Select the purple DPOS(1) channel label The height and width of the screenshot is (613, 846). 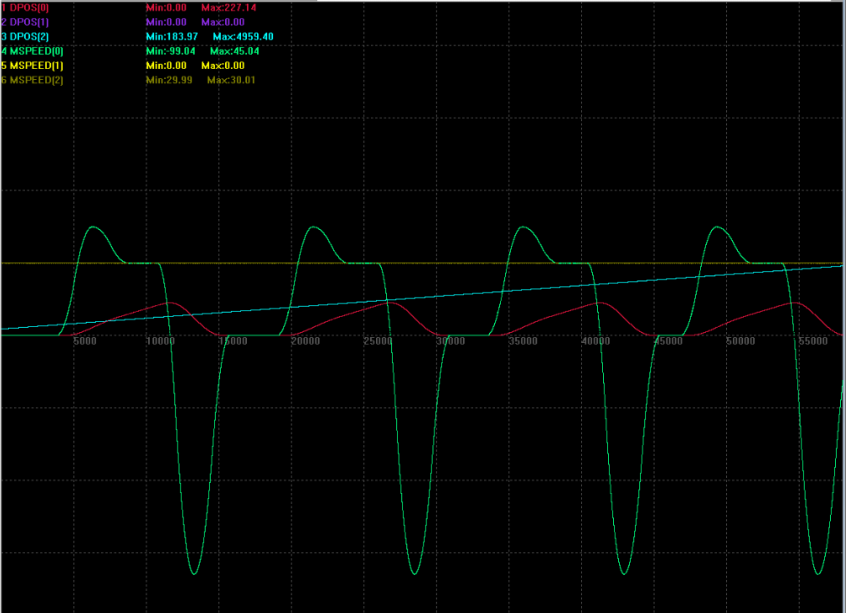(27, 21)
